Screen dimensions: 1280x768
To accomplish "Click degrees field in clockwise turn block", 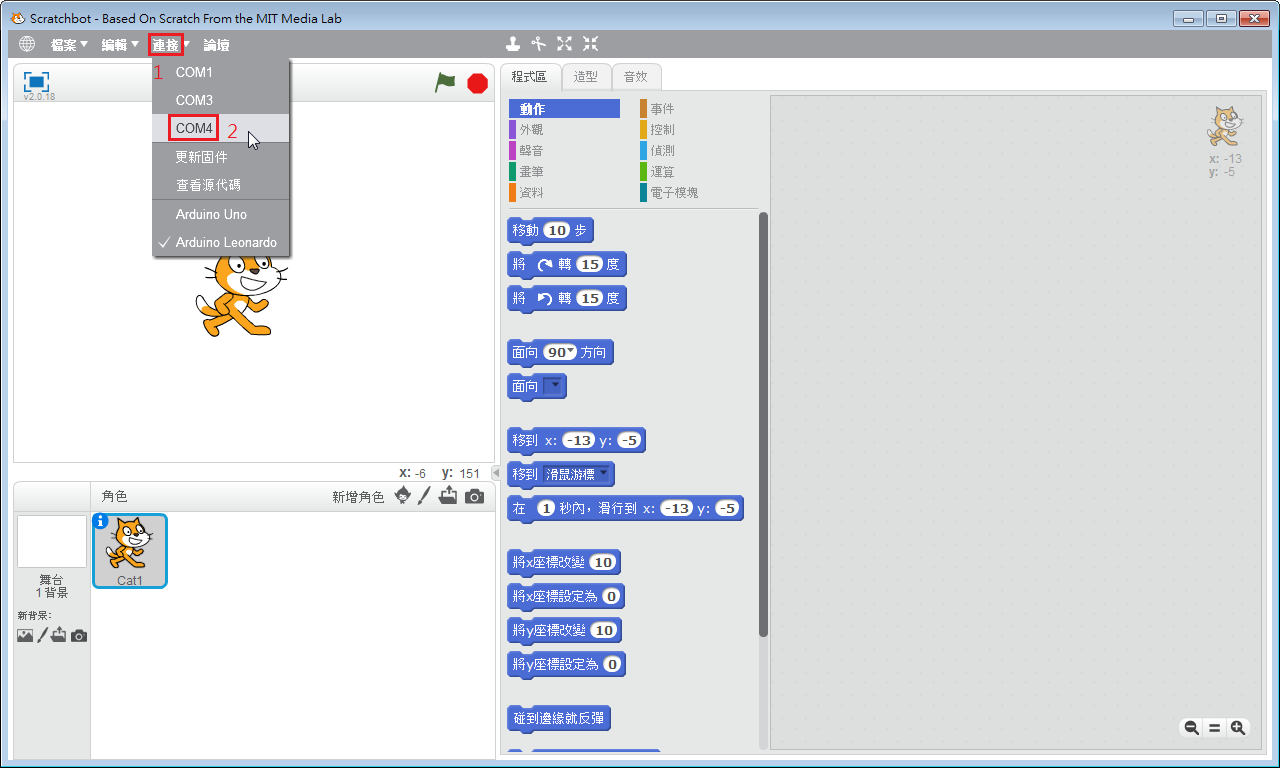I will [590, 264].
